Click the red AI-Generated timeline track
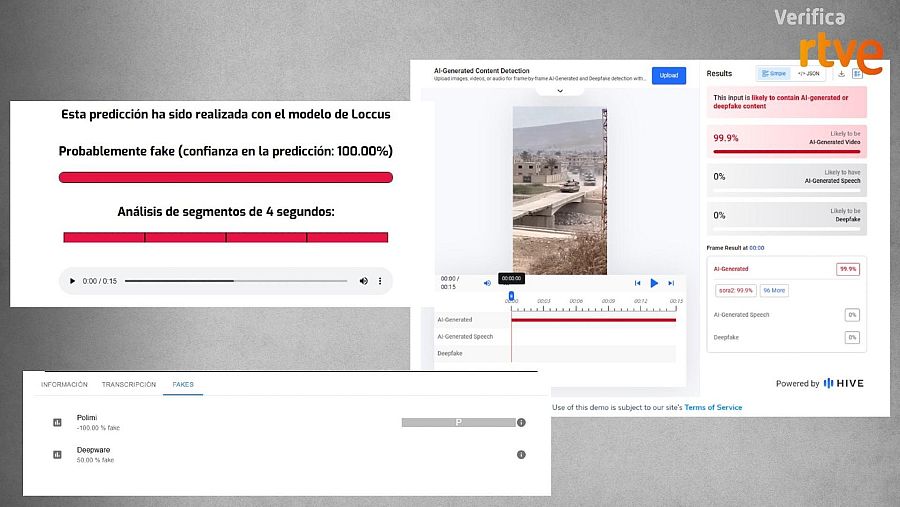Image resolution: width=900 pixels, height=507 pixels. 593,320
